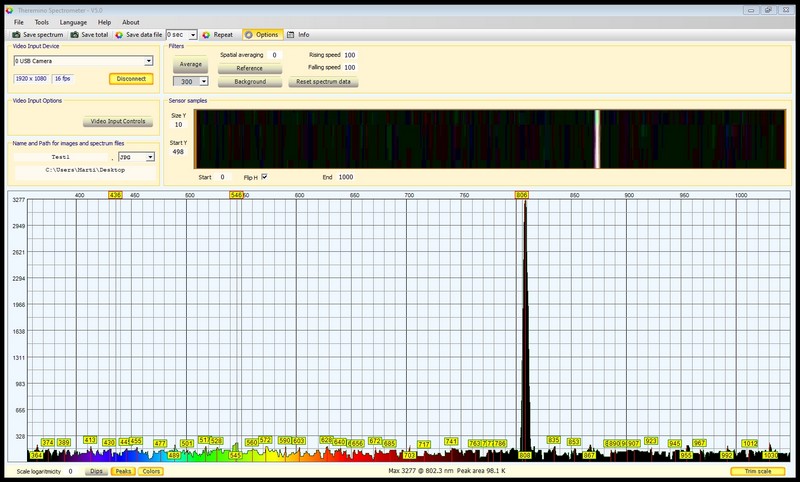
Task: Click the Save total camera icon
Action: click(x=74, y=34)
